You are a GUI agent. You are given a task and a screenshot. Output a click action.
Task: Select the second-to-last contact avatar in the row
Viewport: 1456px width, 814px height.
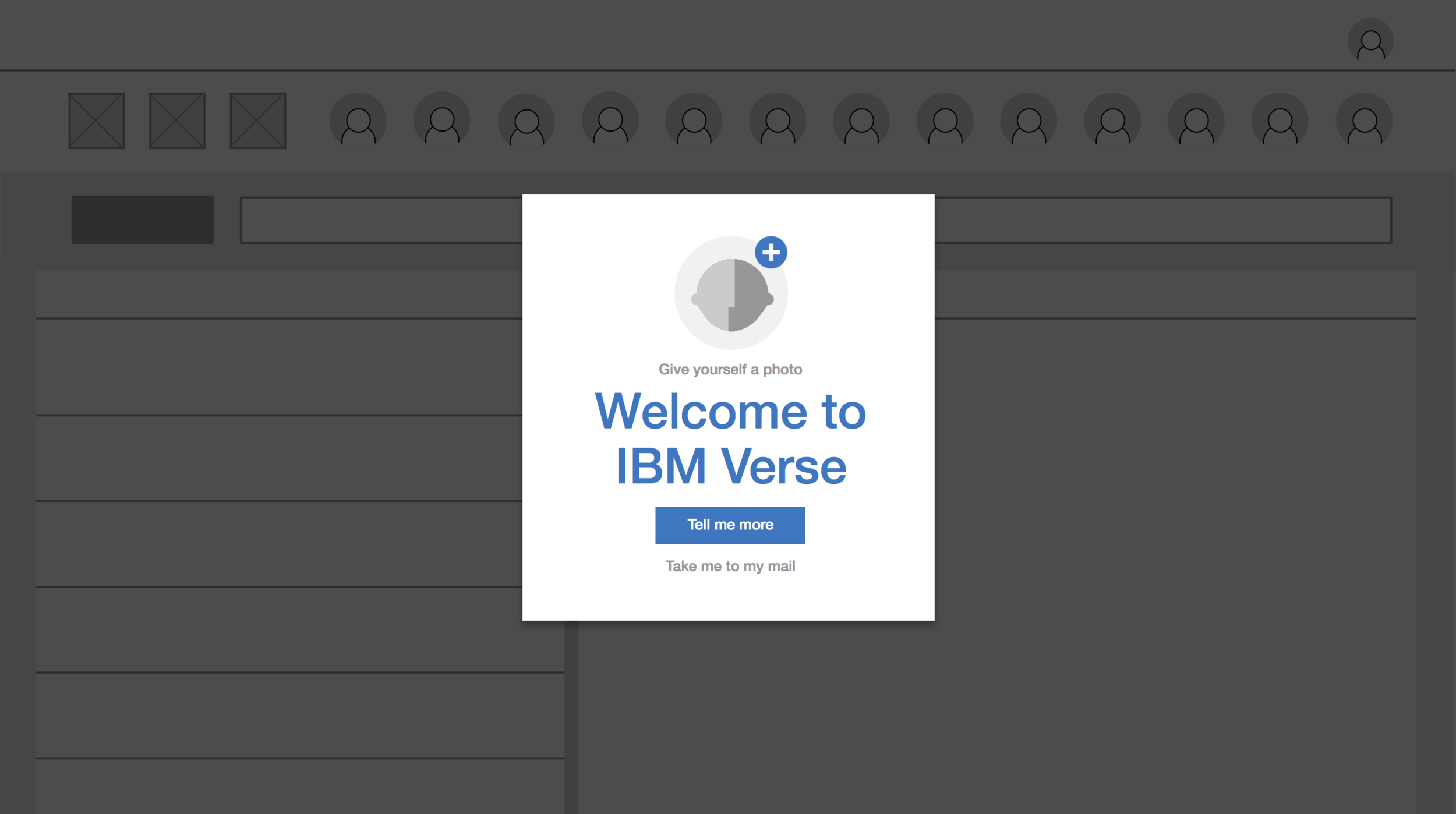(1280, 121)
